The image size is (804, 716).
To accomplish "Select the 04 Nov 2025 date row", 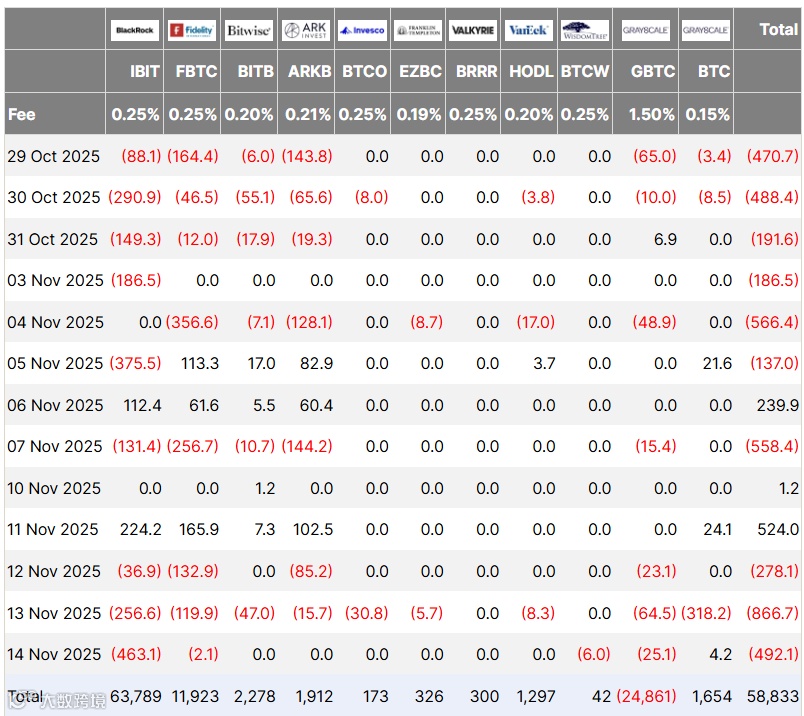I will pos(403,322).
